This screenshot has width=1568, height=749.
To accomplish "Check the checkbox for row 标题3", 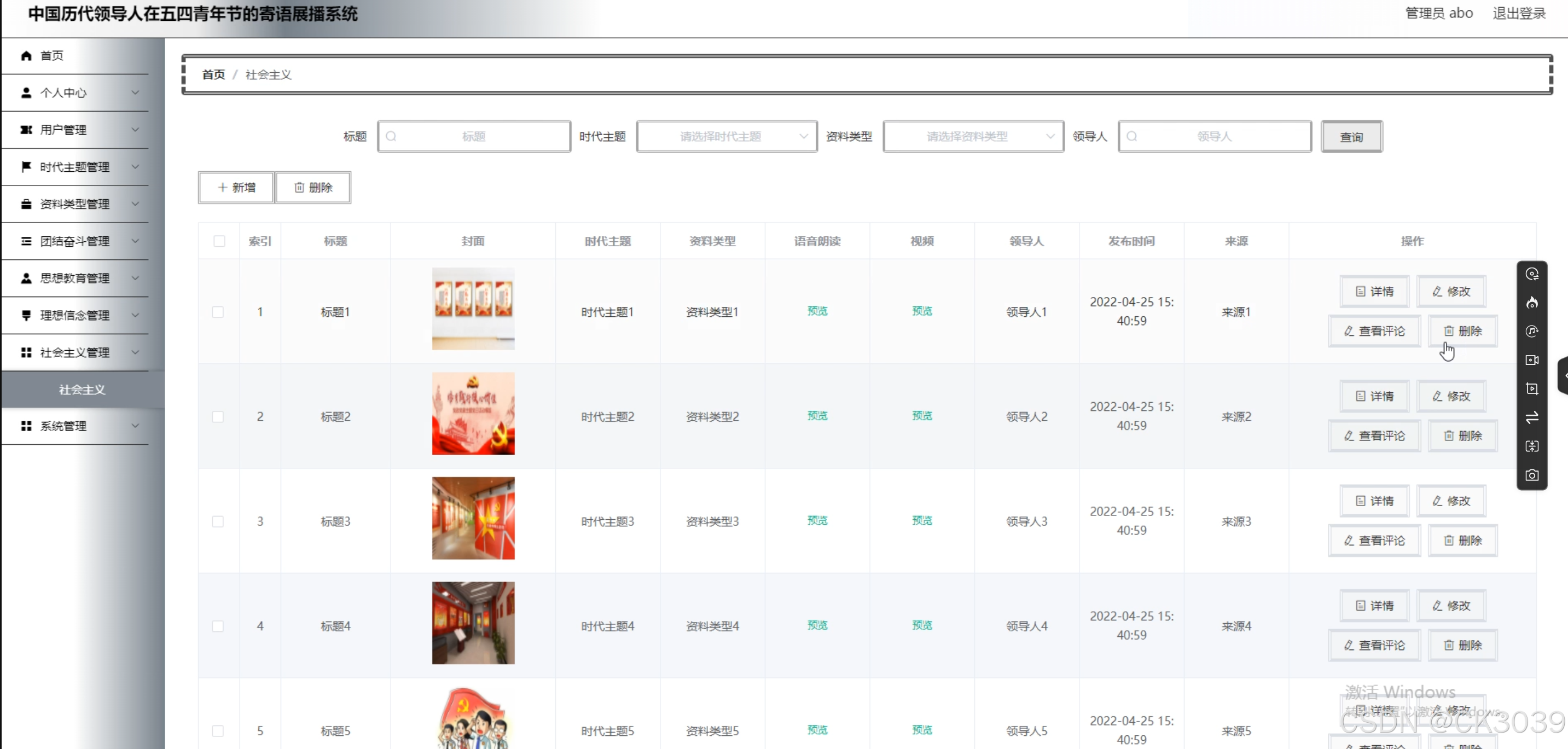I will (218, 521).
